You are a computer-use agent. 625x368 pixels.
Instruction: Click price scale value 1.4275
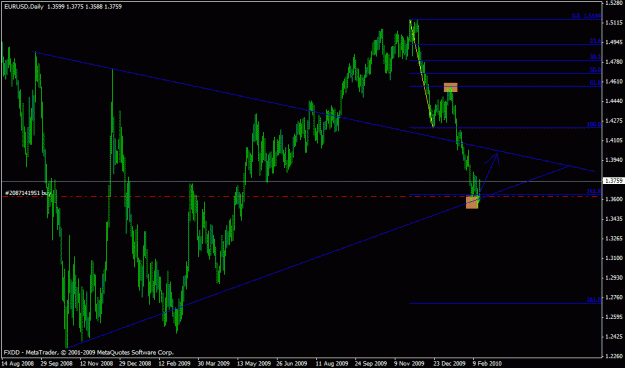coord(614,121)
